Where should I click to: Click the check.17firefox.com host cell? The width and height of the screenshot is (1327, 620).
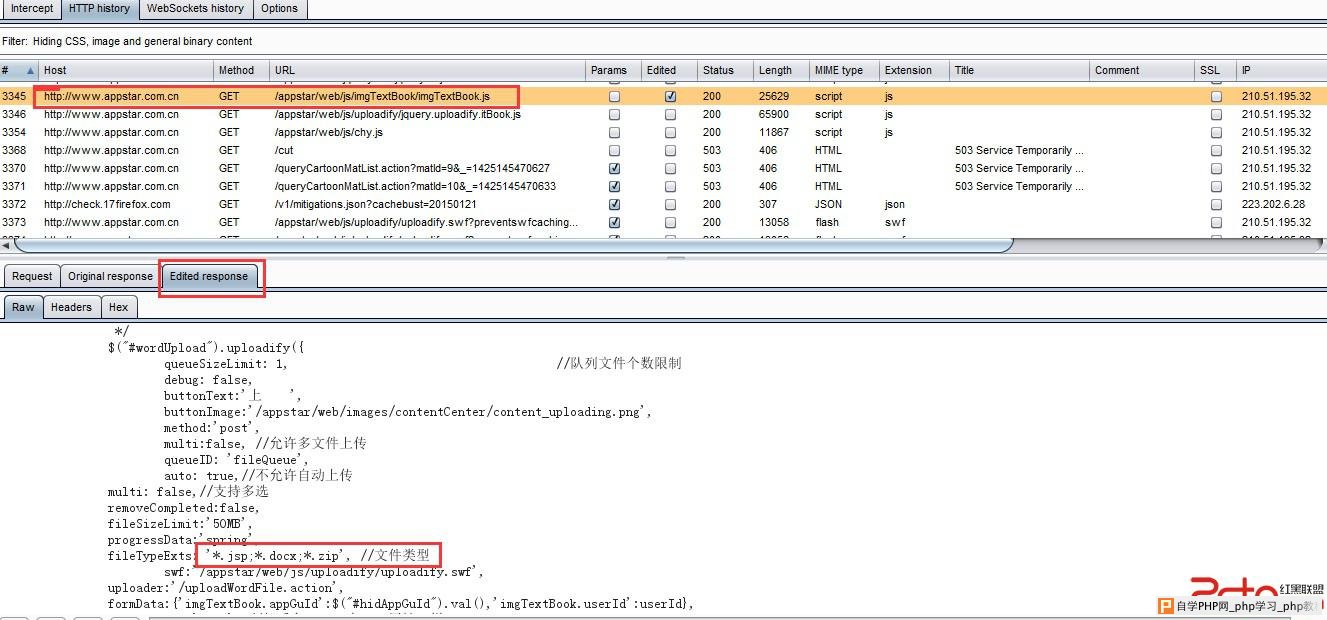107,204
